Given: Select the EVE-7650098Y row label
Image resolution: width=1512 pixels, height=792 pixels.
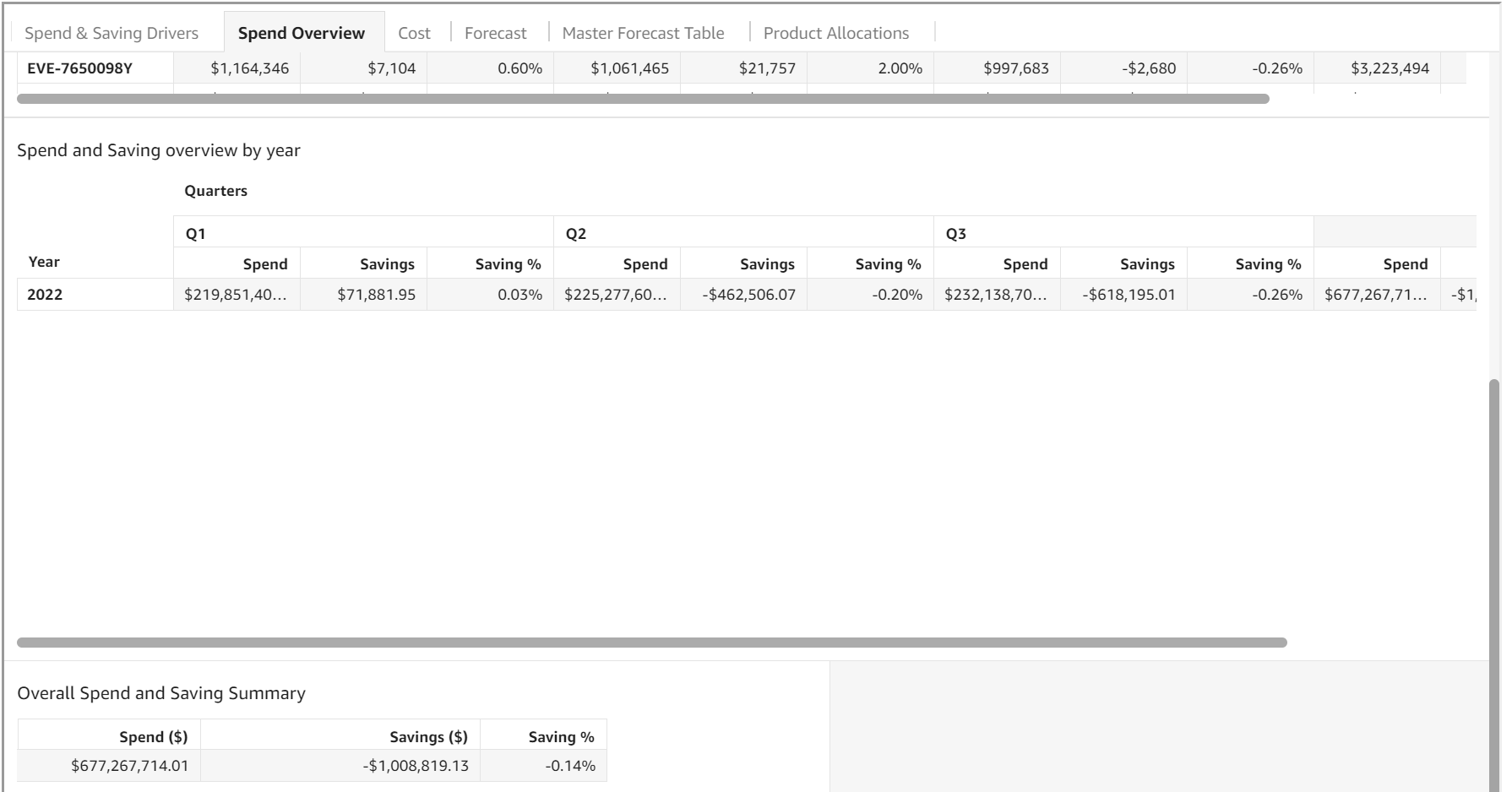Looking at the screenshot, I should pyautogui.click(x=79, y=68).
